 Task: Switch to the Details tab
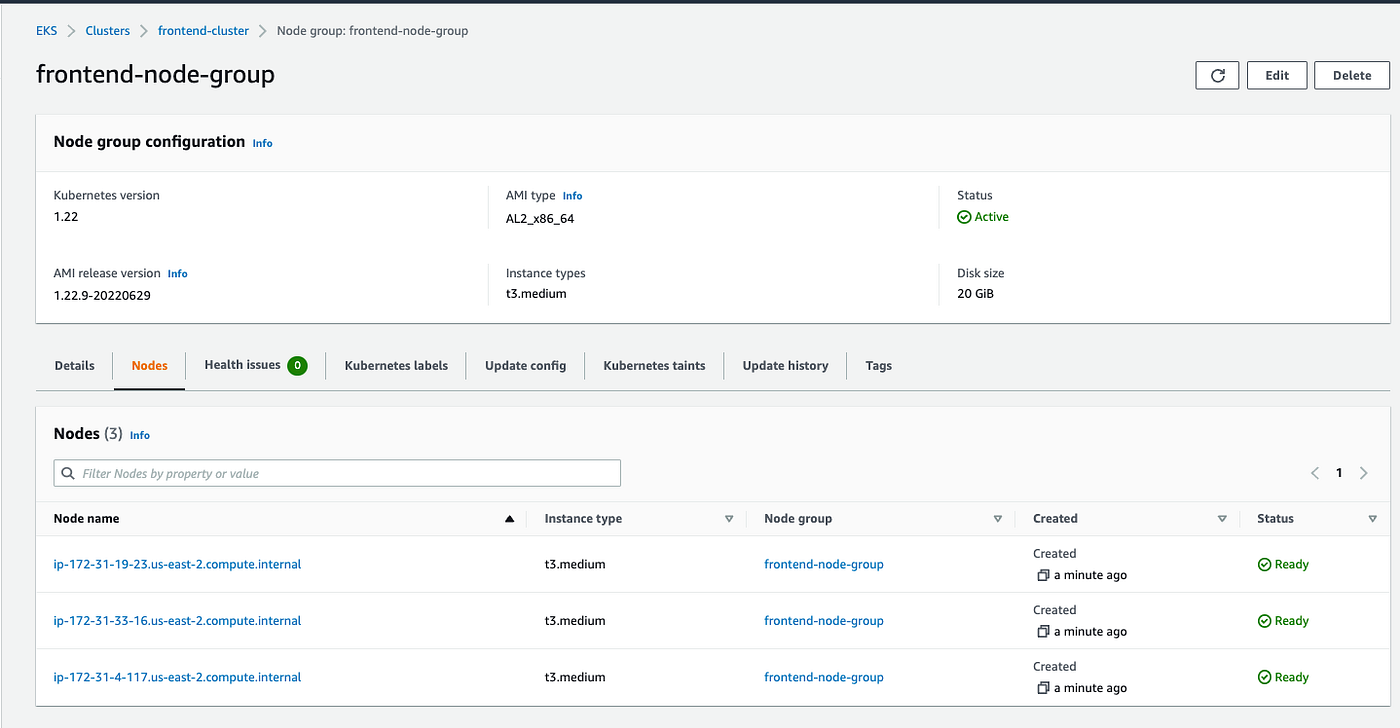[x=74, y=366]
